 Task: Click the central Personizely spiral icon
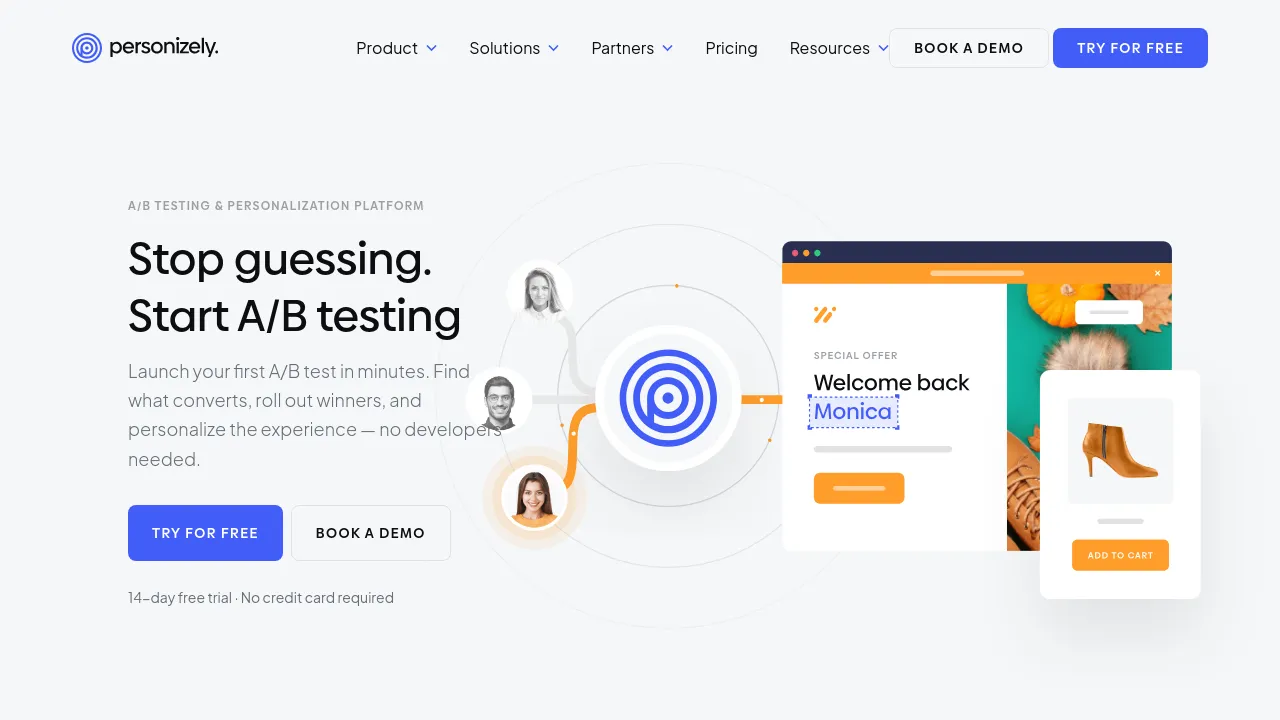tap(668, 398)
